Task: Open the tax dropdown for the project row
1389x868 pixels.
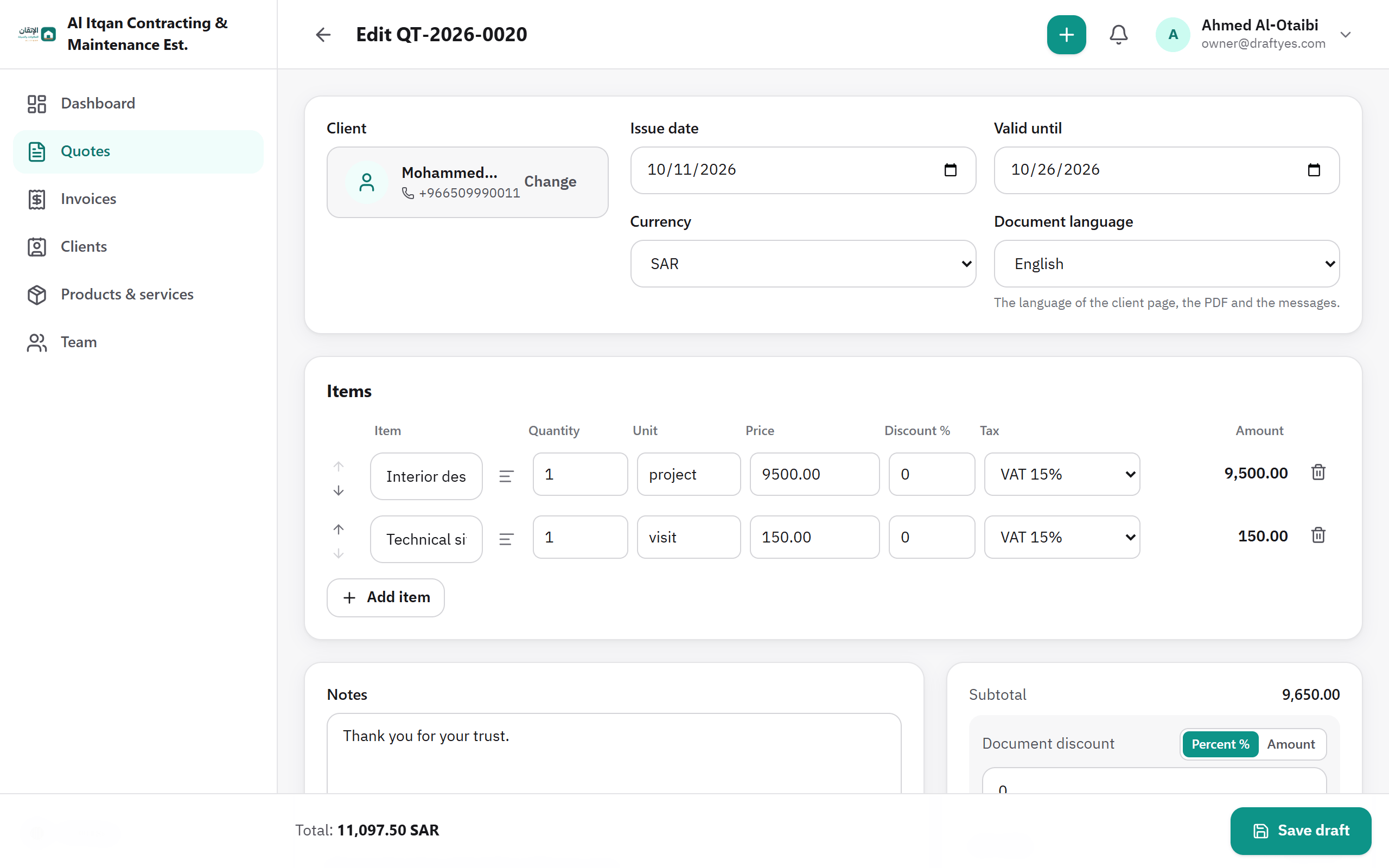Action: pyautogui.click(x=1062, y=474)
